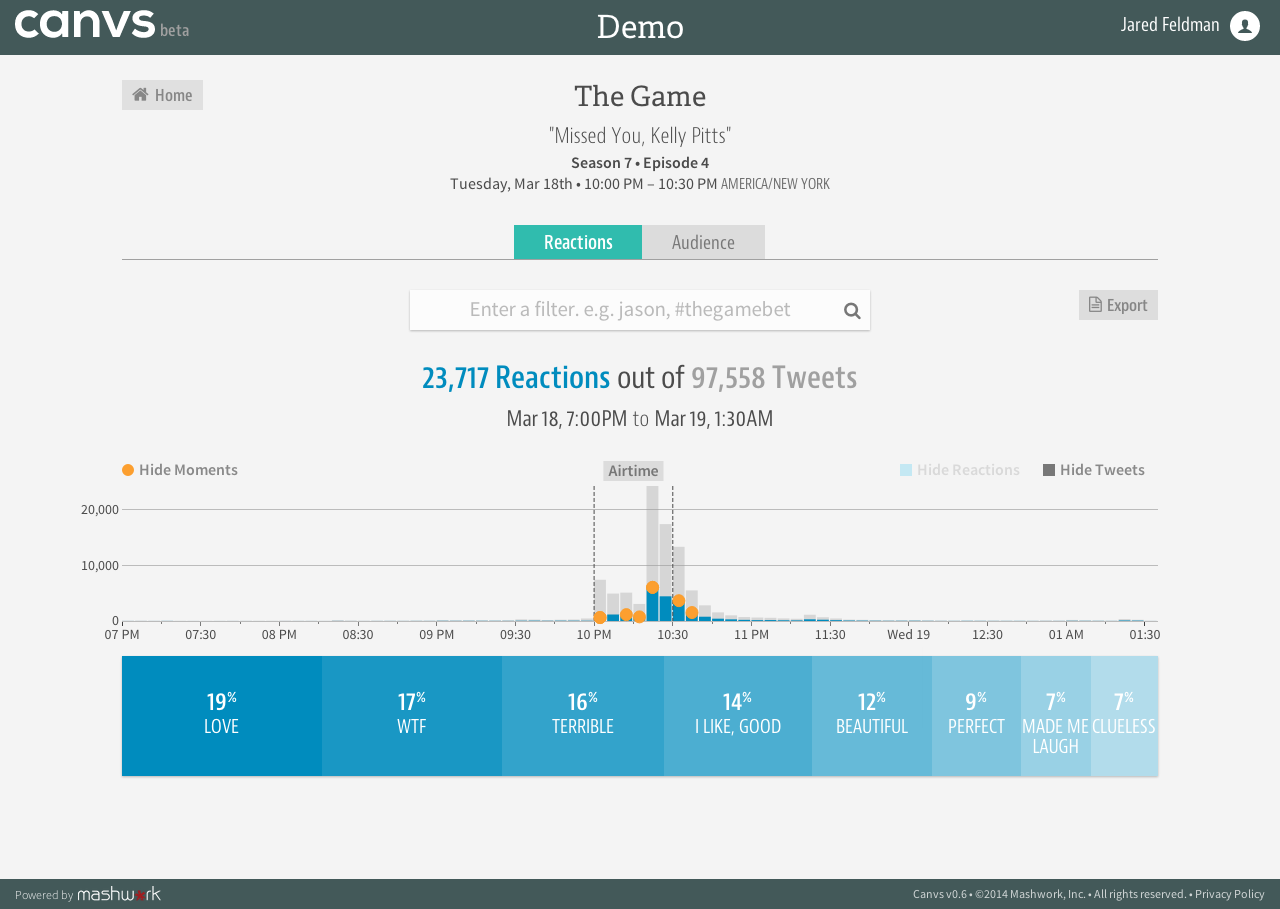
Task: Select the 14% I LIKE, GOOD block
Action: click(738, 716)
